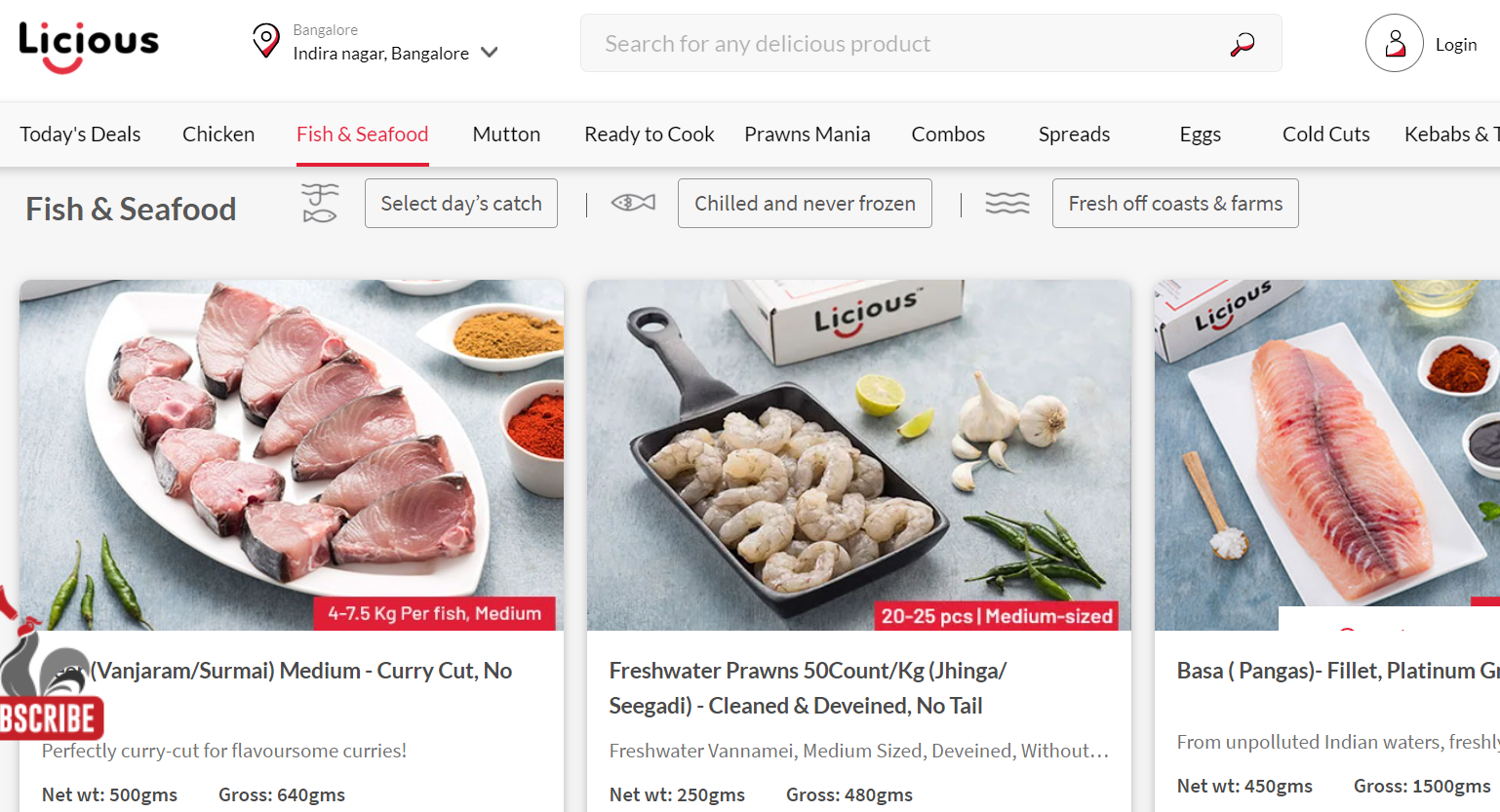Click the search magnifier icon
The width and height of the screenshot is (1500, 812).
tap(1242, 44)
